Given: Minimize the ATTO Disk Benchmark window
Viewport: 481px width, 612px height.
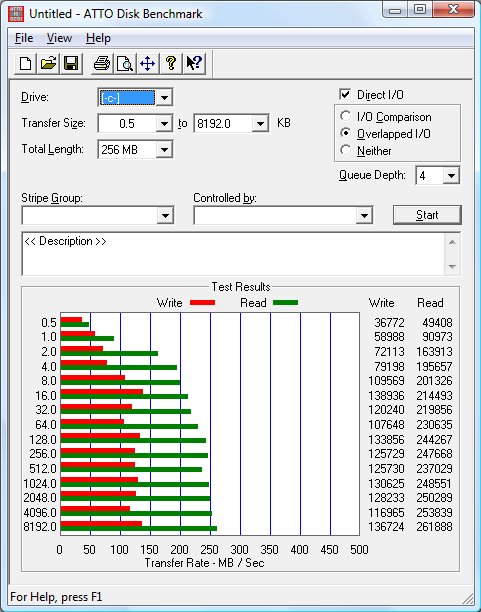Looking at the screenshot, I should 395,10.
